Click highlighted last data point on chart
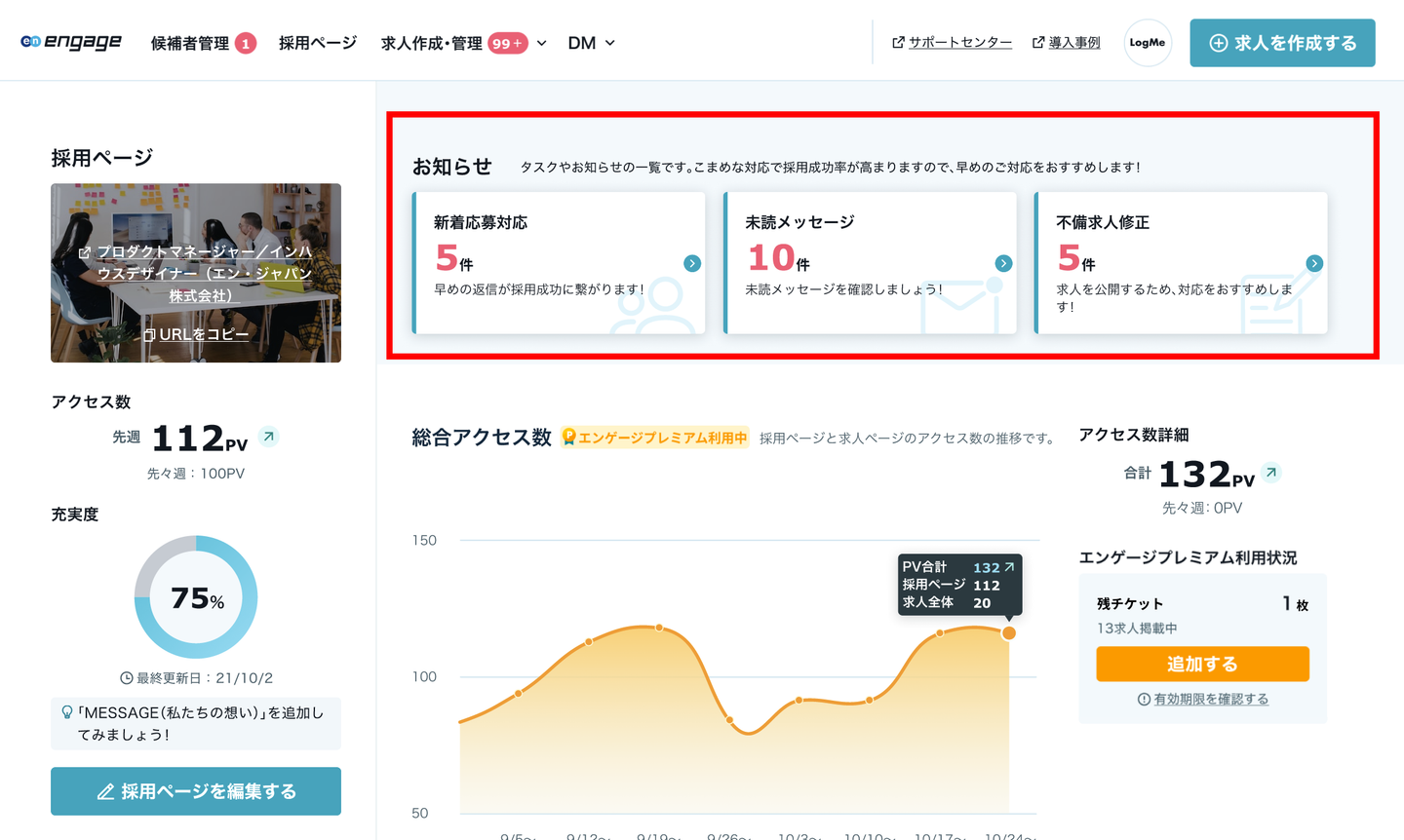Image resolution: width=1404 pixels, height=840 pixels. point(1009,632)
